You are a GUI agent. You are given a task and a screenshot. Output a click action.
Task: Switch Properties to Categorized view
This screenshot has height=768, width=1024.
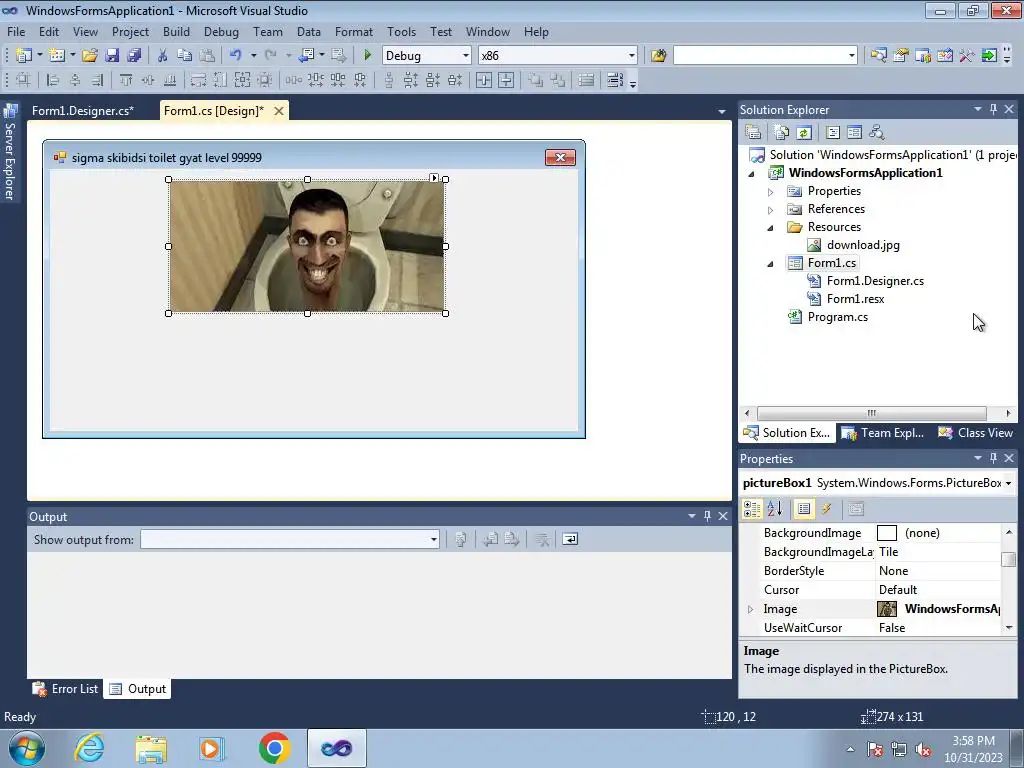click(x=752, y=509)
